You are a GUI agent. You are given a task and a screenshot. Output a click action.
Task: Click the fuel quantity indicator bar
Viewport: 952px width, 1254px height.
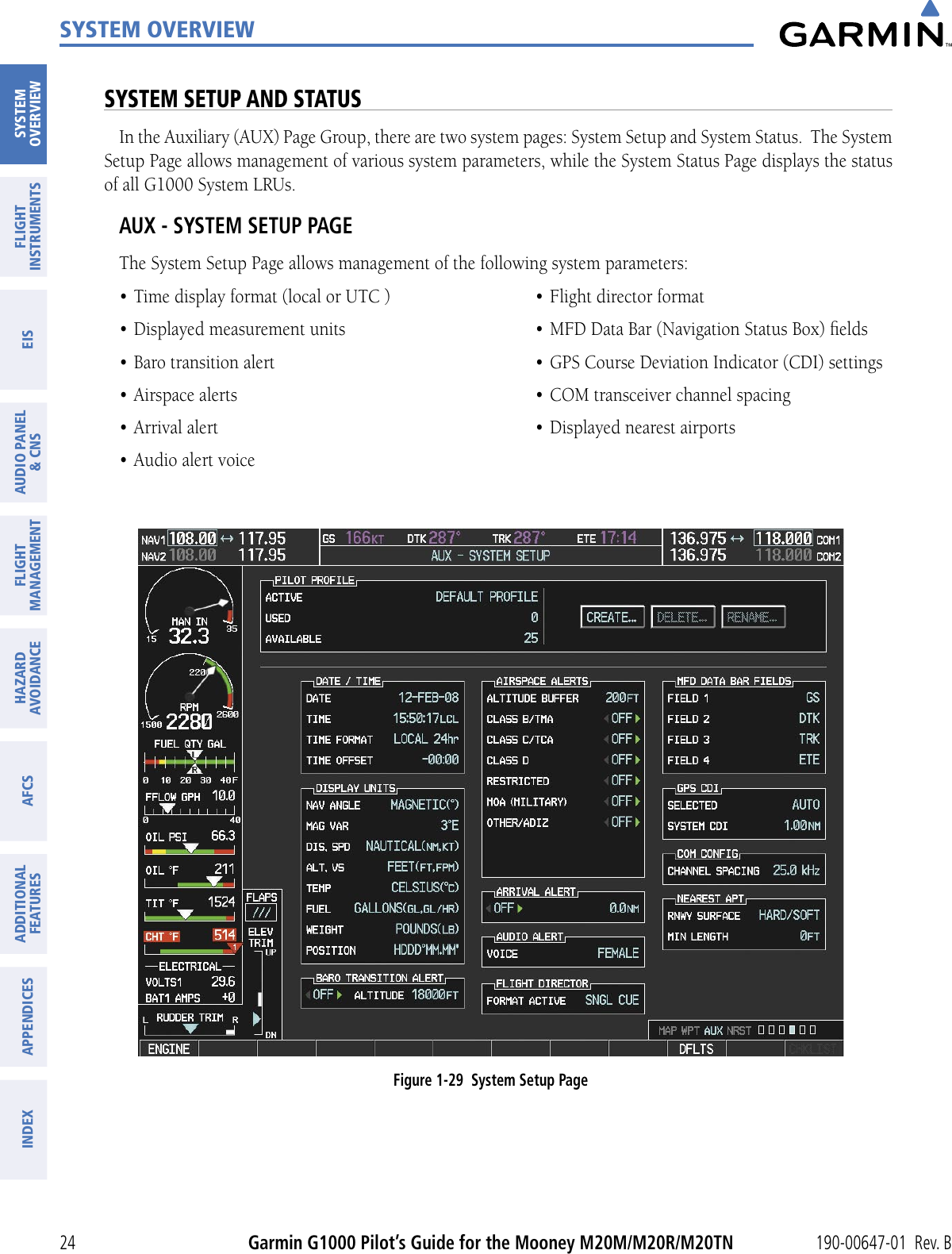tap(190, 760)
